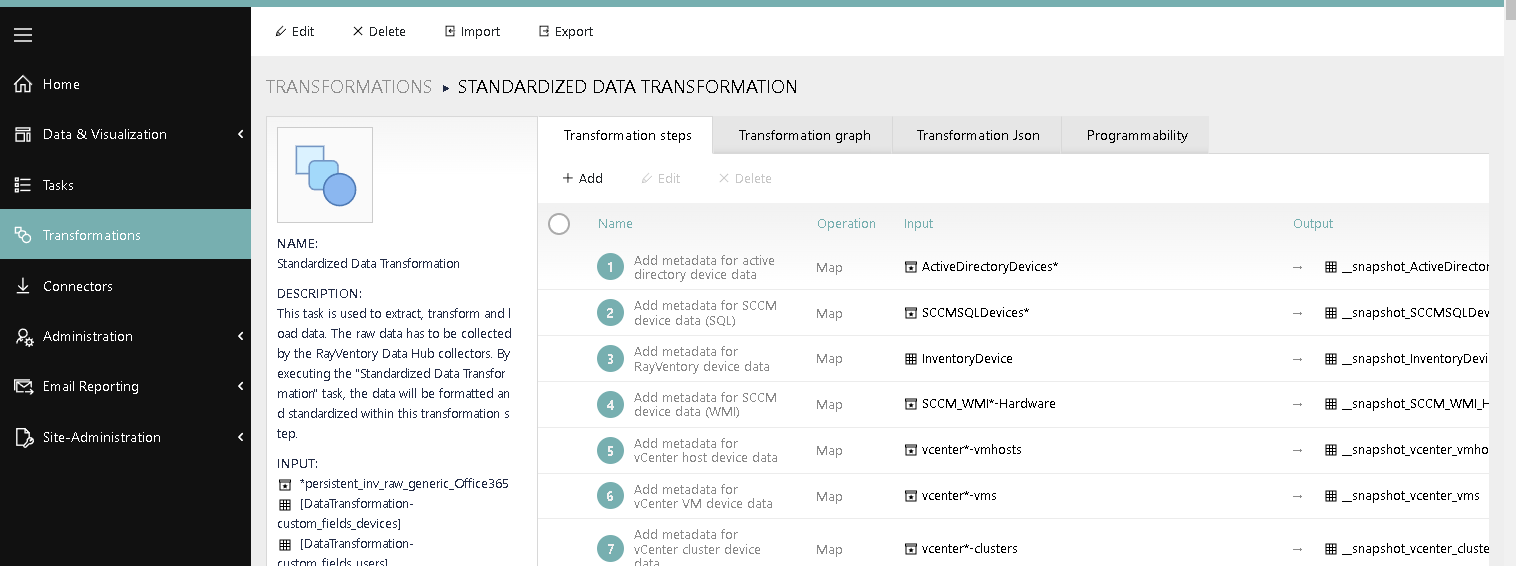Click the Site-Administration document icon
Image resolution: width=1516 pixels, height=566 pixels.
(x=24, y=437)
